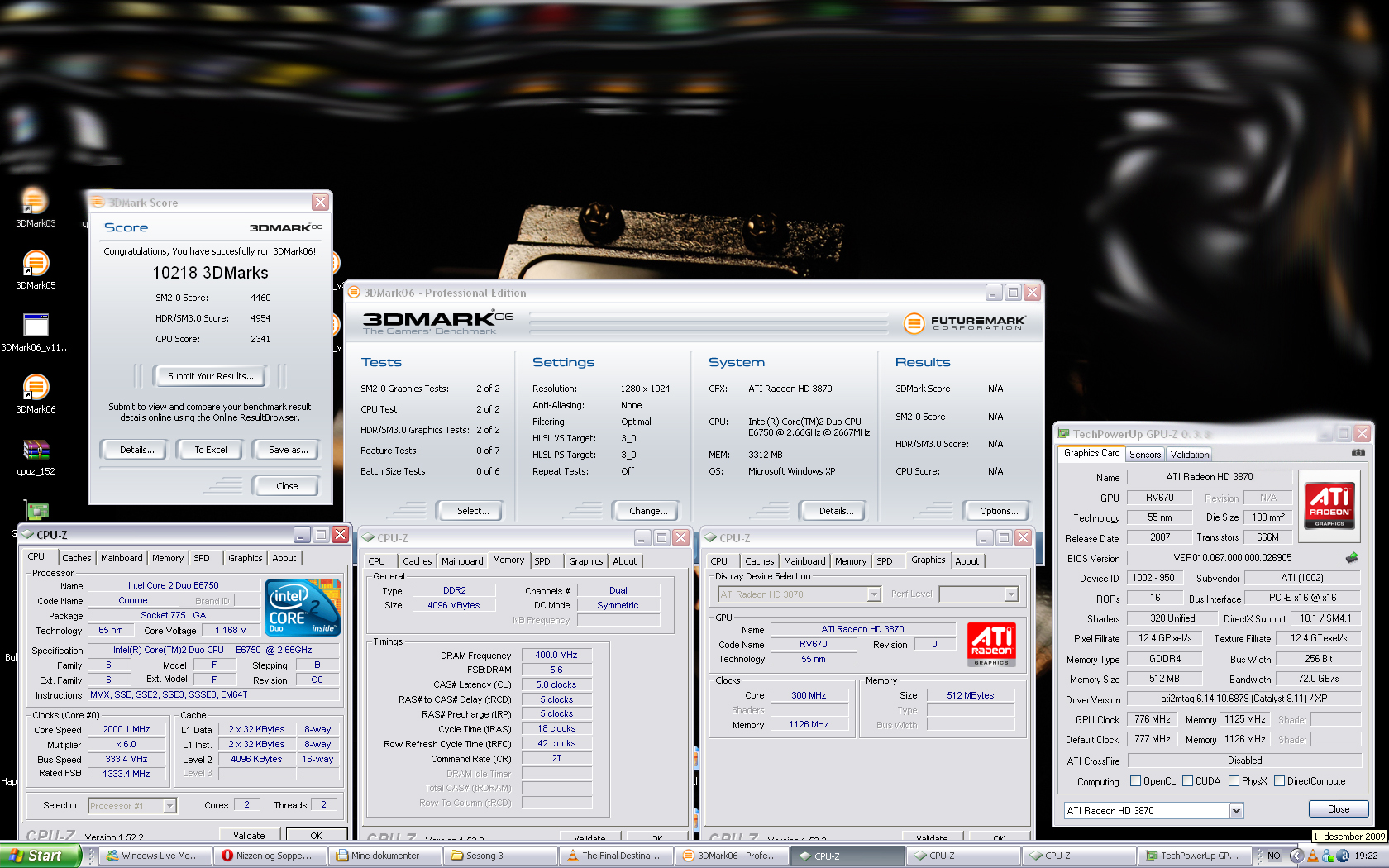Screen dimensions: 1389x868
Task: Click the VLC cone icon in system tray
Action: point(1313,856)
